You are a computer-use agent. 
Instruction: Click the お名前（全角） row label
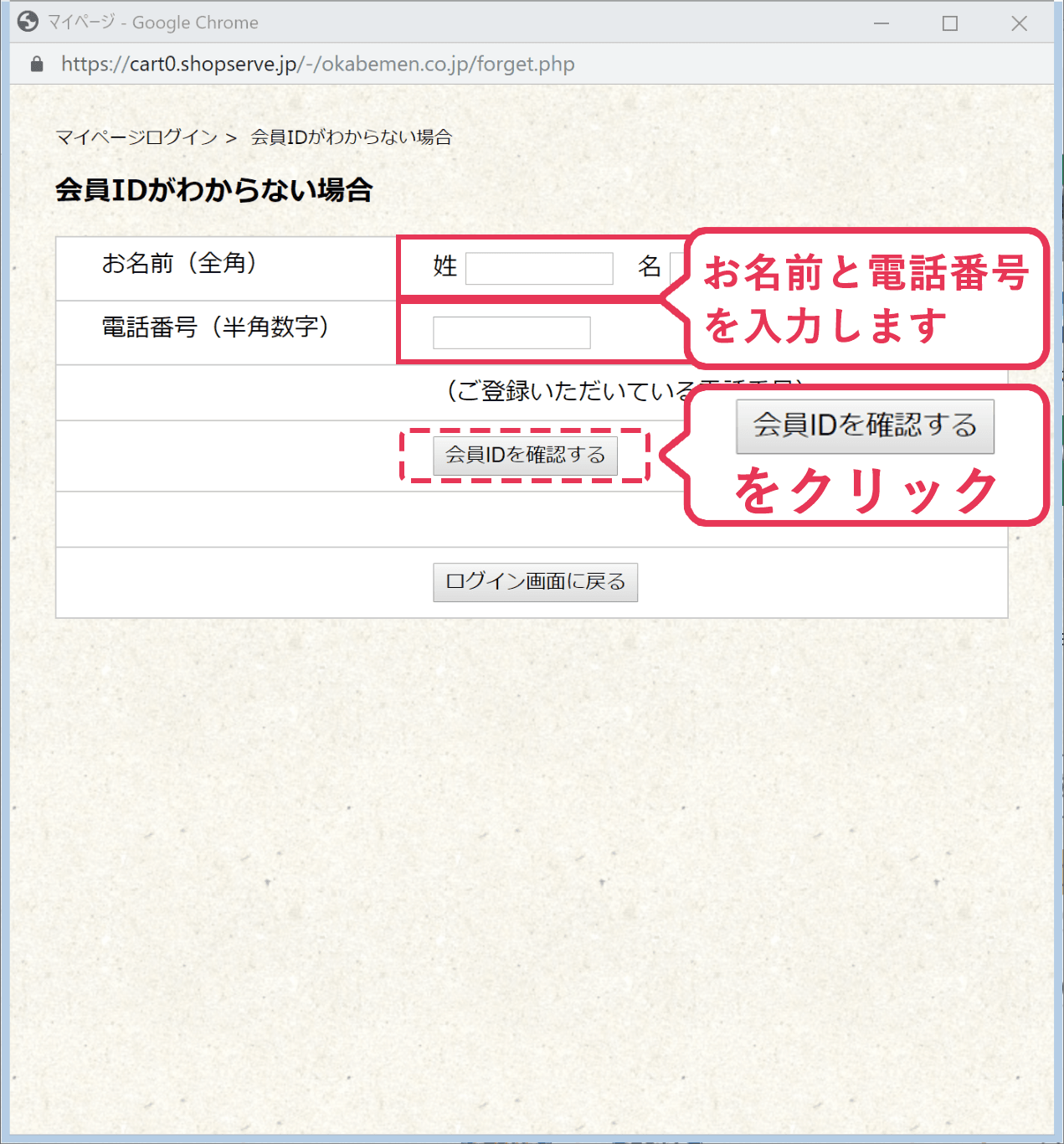pyautogui.click(x=179, y=264)
